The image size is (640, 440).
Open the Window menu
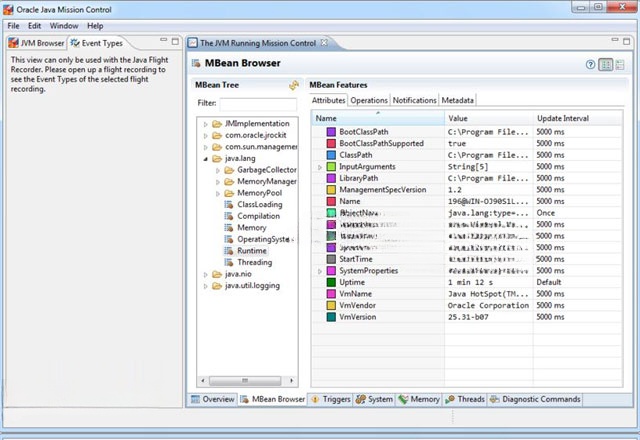[64, 26]
